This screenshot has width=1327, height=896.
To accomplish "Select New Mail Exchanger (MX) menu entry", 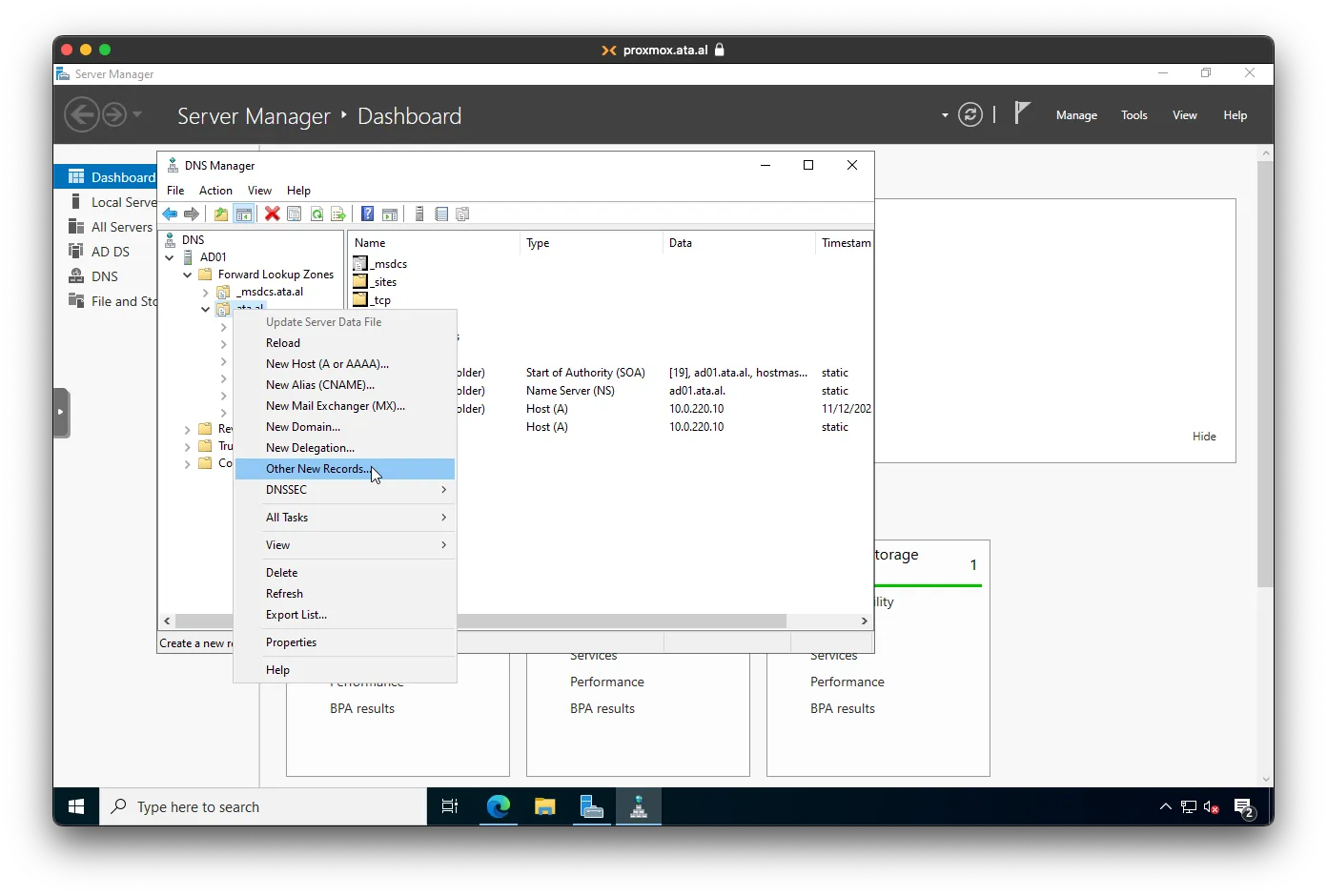I will point(345,406).
